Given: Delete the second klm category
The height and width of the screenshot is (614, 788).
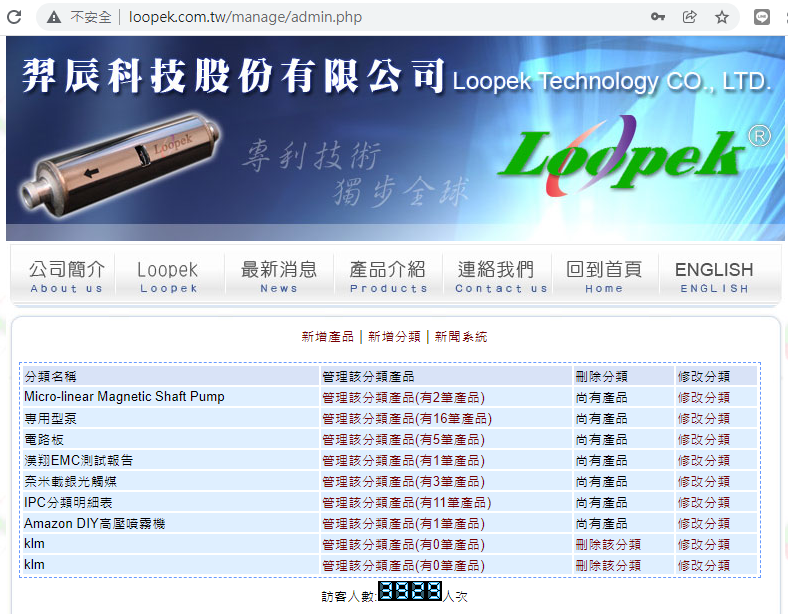Looking at the screenshot, I should (608, 566).
